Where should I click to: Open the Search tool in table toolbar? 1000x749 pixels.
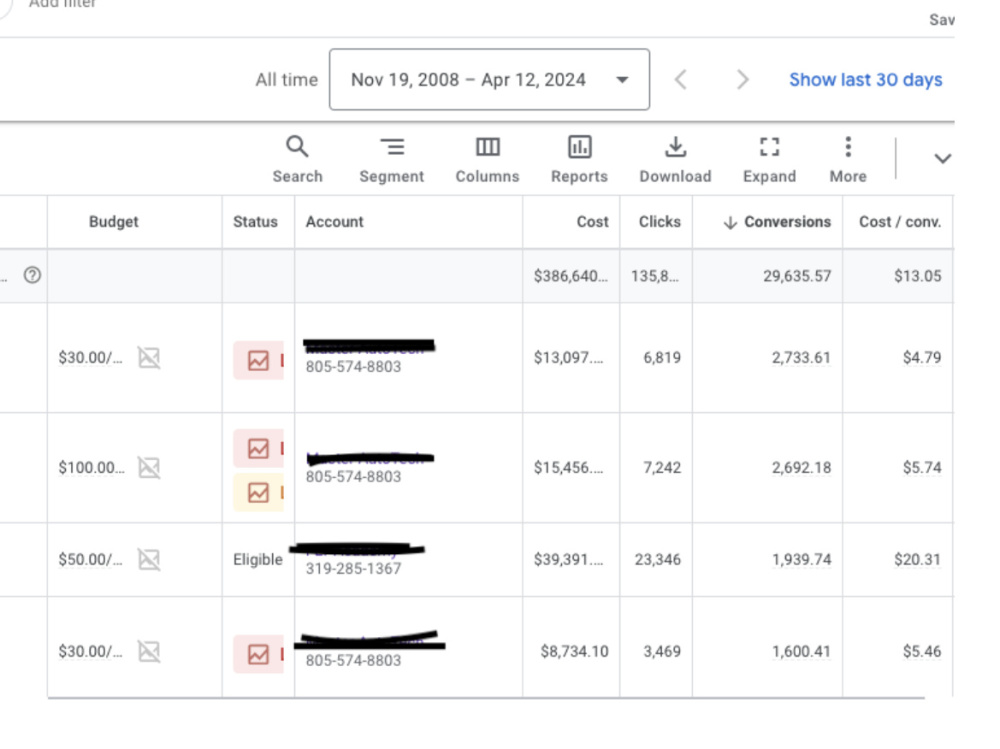(297, 159)
